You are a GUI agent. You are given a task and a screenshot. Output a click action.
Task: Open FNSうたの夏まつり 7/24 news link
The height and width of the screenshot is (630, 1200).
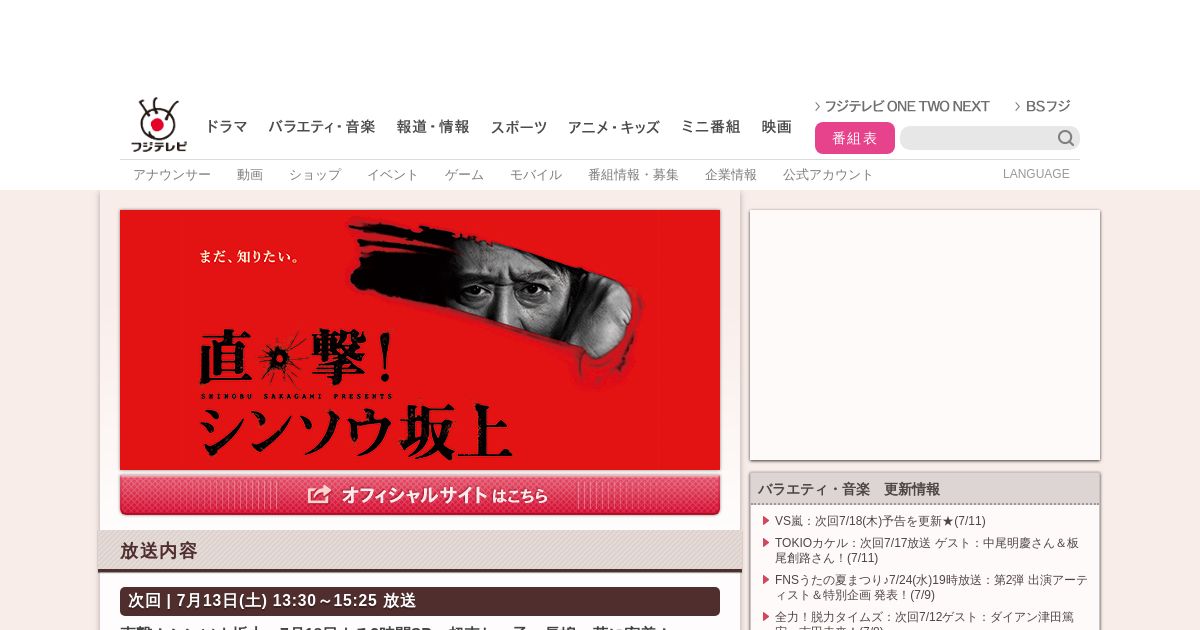point(931,587)
